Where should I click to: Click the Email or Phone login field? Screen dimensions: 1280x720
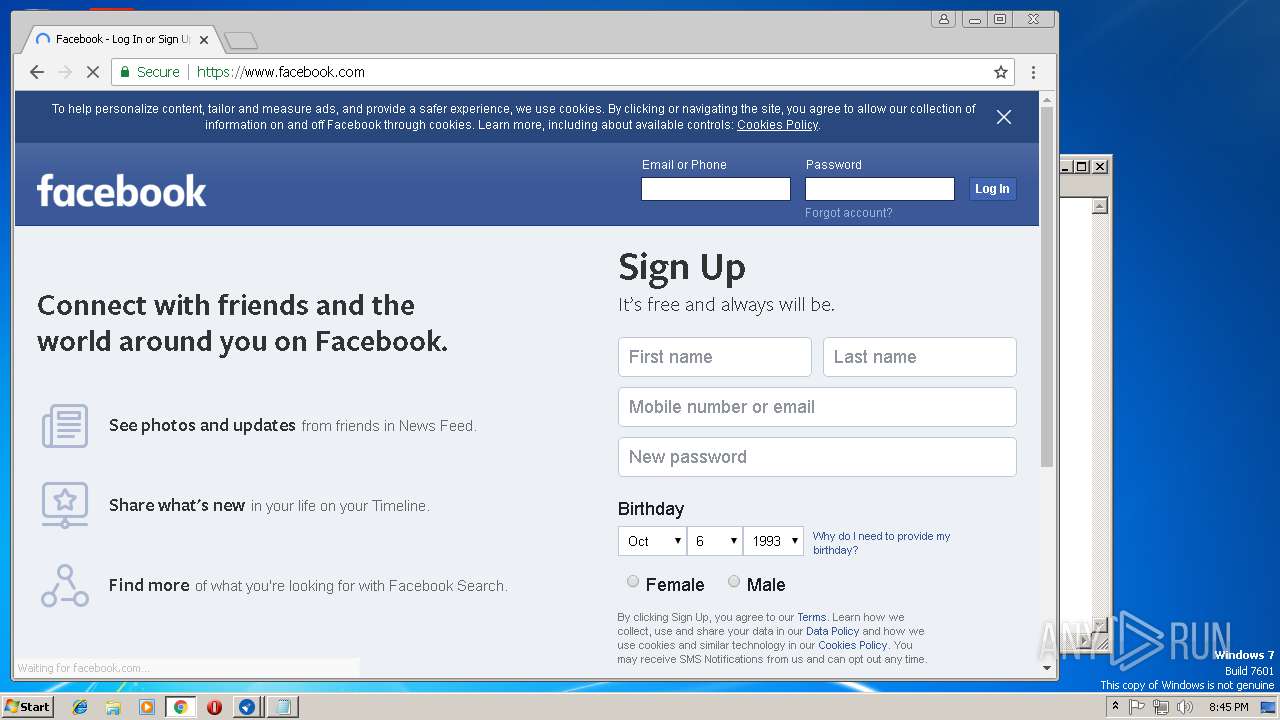click(x=716, y=189)
